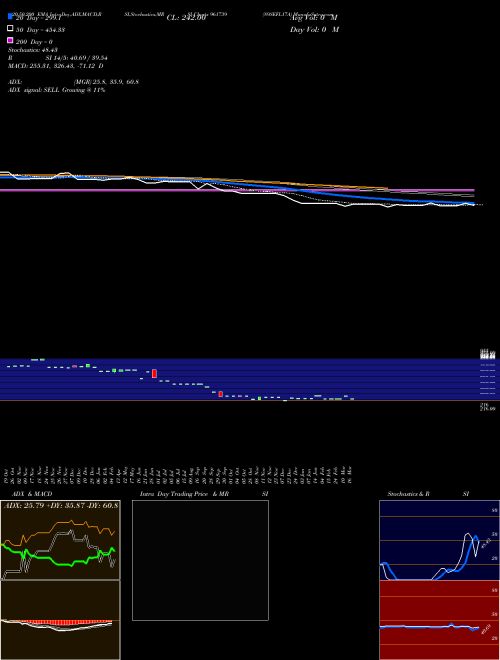Screen dimensions: 500x660
Task: Click the "216.00" price label below the candle band
Action: tap(488, 408)
